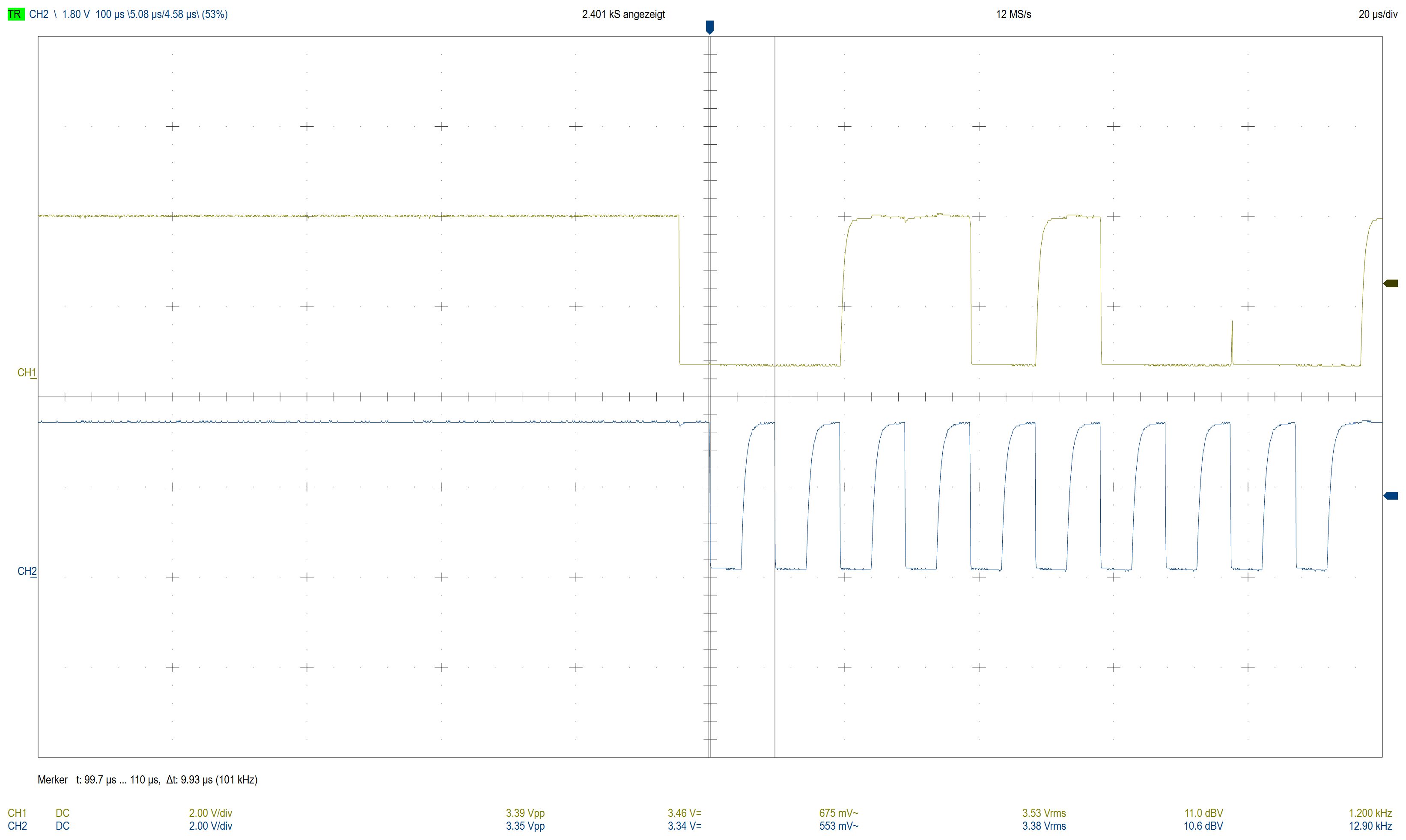Click the 3.46 V= mean value
This screenshot has width=1406, height=840.
coord(684,813)
